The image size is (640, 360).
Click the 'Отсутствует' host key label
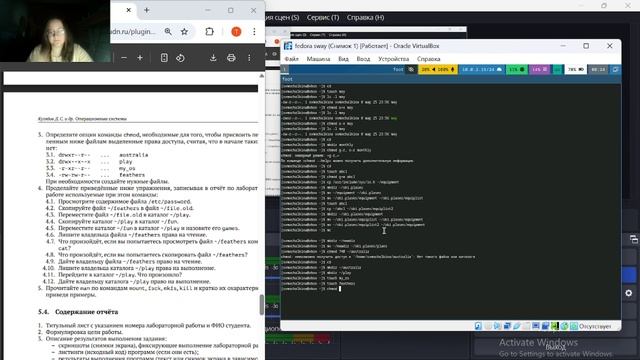[x=595, y=326]
